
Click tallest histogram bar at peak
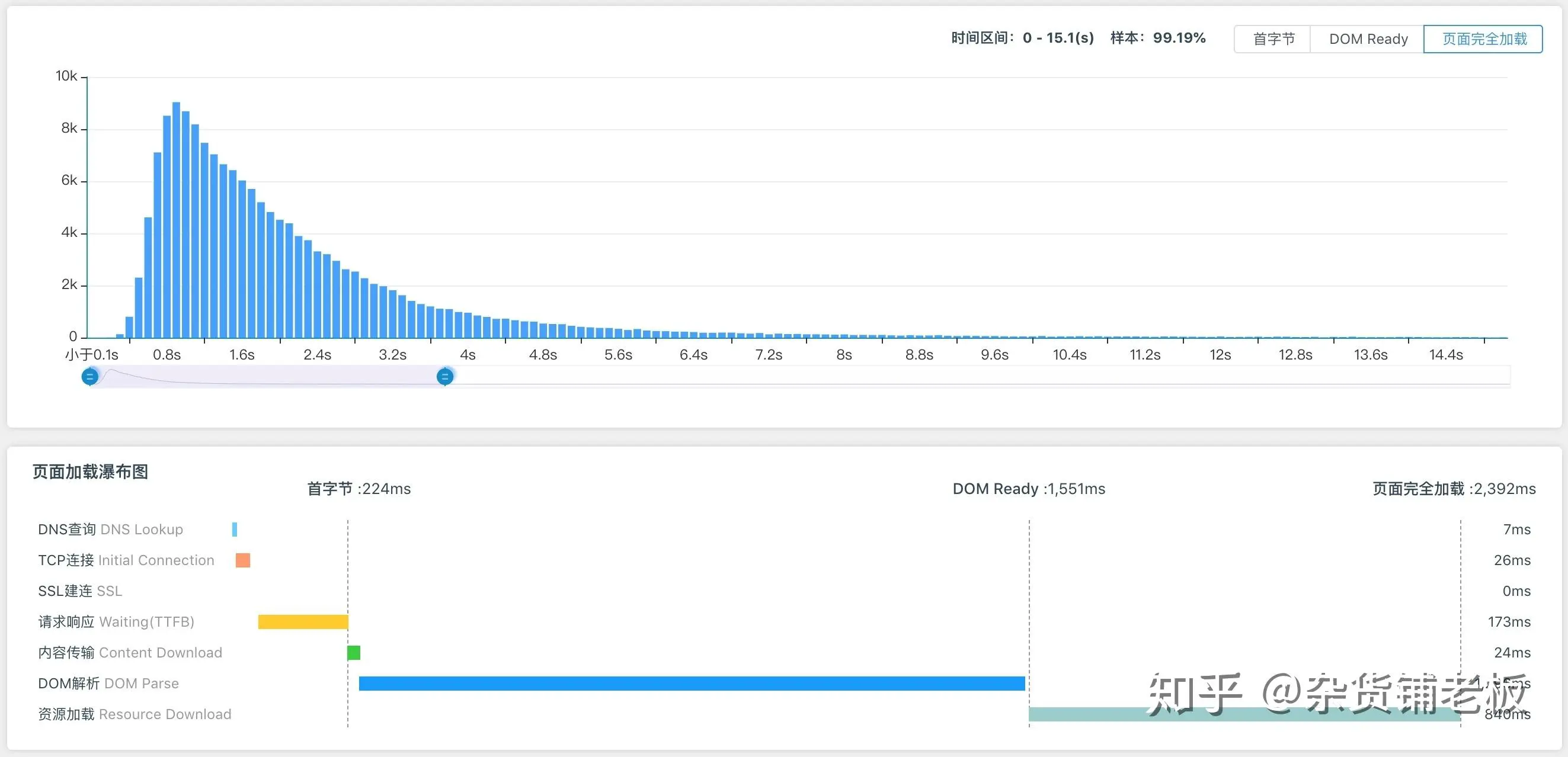click(x=177, y=219)
